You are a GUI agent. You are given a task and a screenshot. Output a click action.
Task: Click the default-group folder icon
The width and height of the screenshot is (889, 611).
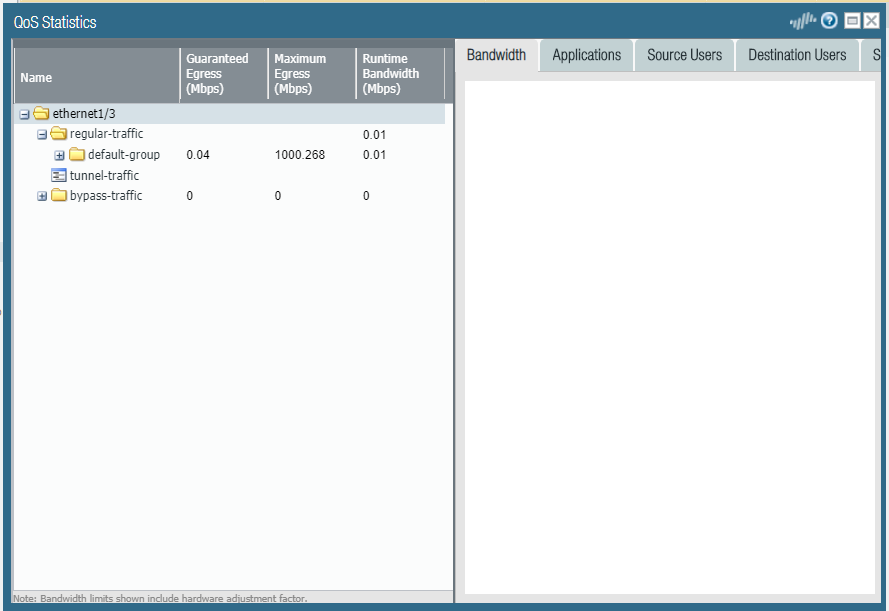[x=77, y=154]
